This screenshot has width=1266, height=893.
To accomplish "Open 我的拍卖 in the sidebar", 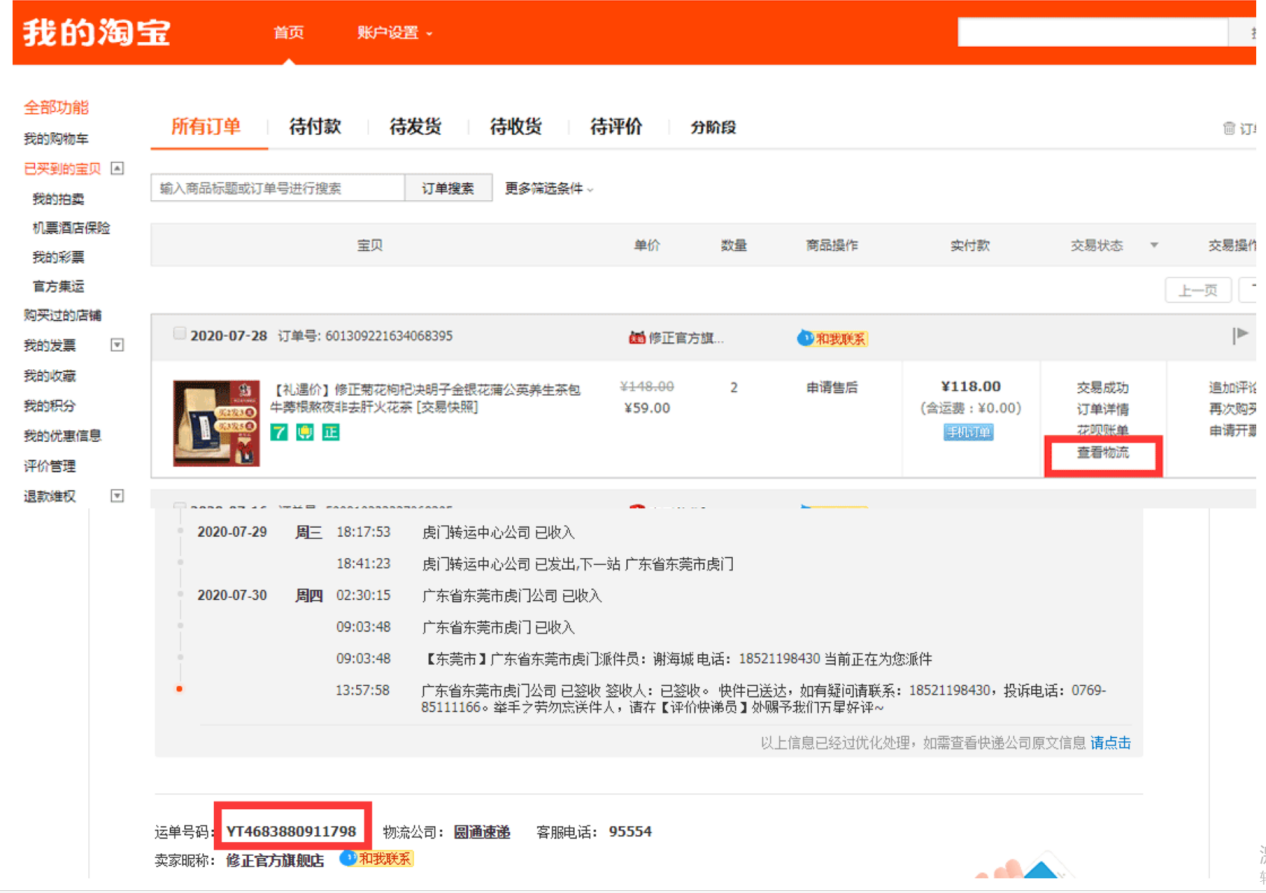I will [x=58, y=199].
